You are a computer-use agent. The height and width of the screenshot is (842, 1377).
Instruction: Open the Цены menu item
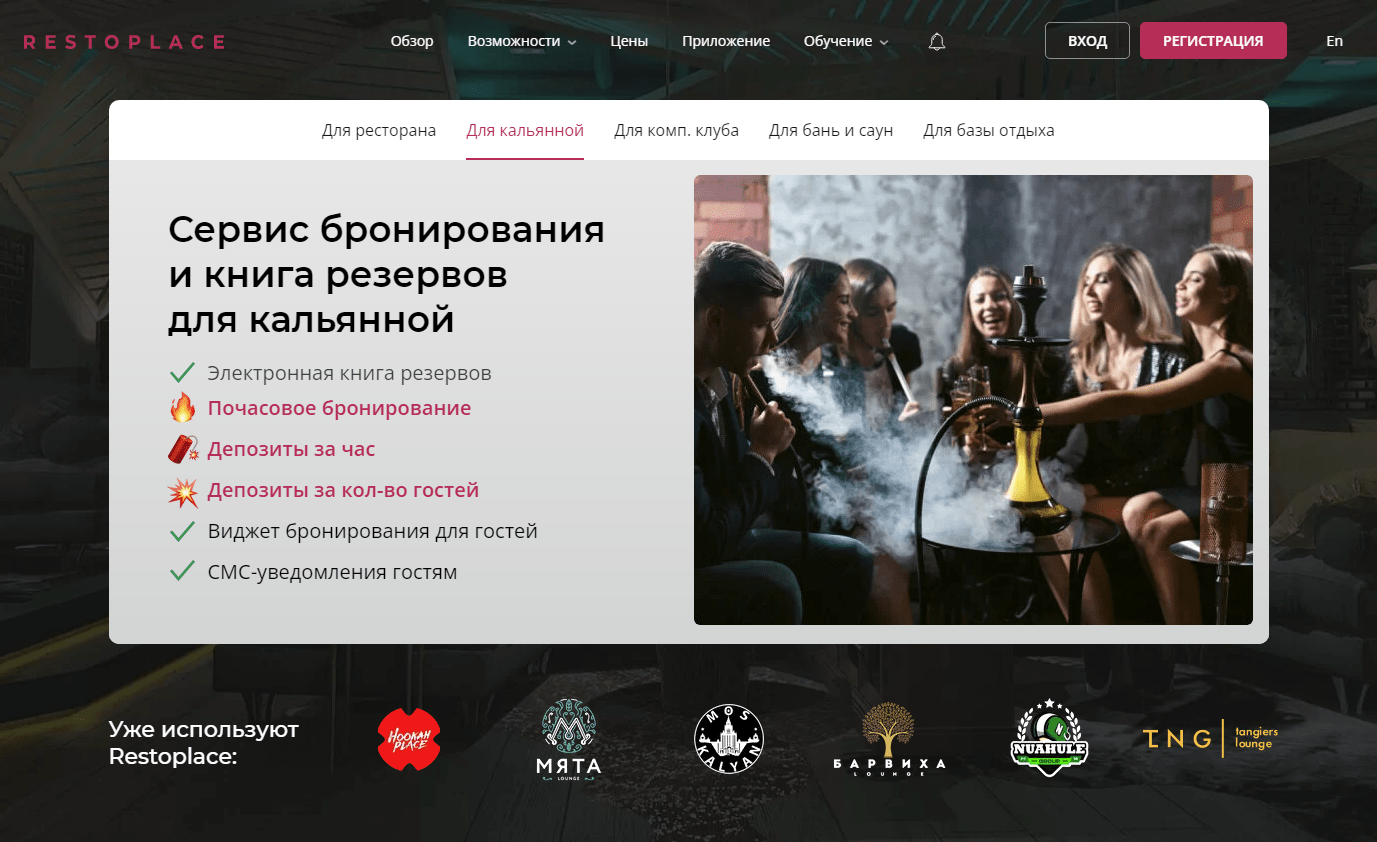tap(628, 41)
